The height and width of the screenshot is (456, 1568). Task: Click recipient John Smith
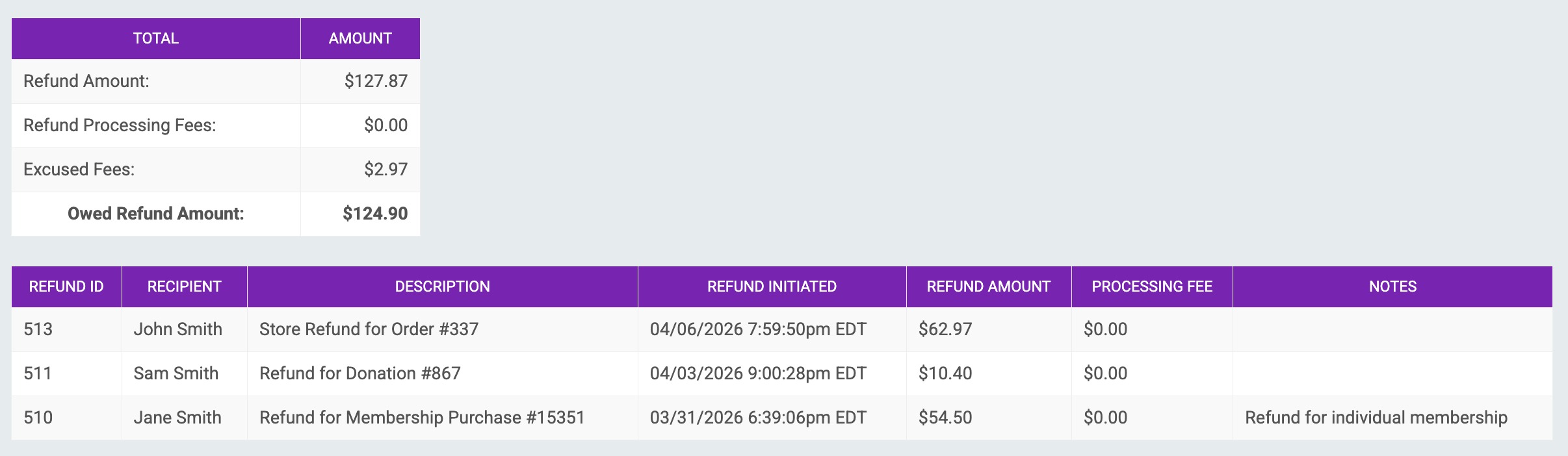(x=177, y=329)
